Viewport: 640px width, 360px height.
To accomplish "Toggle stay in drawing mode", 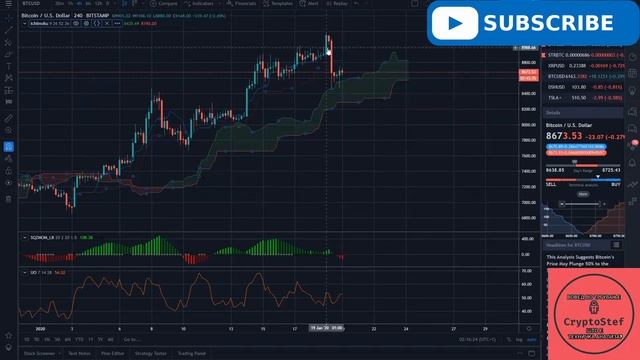I will point(9,159).
